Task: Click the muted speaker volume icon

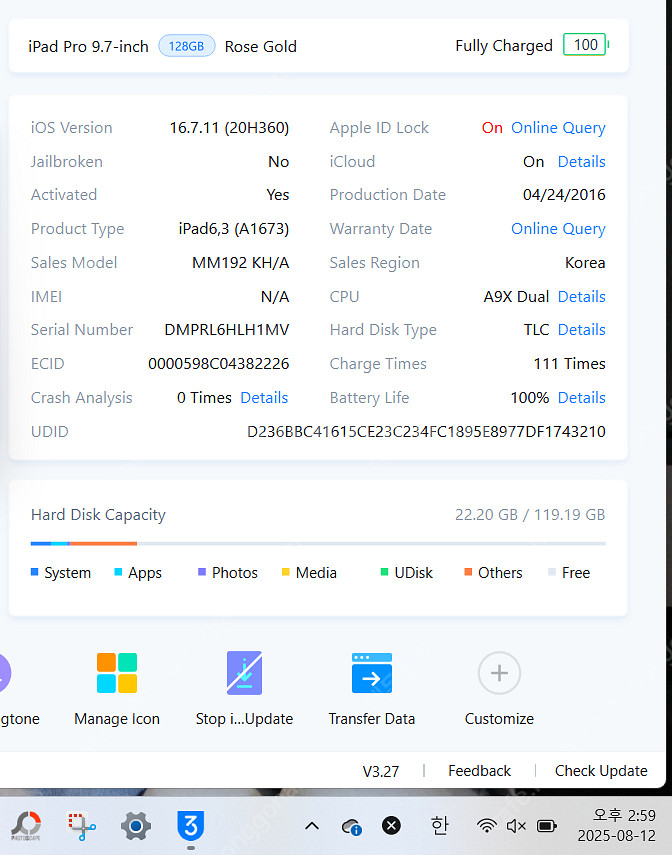Action: click(516, 826)
